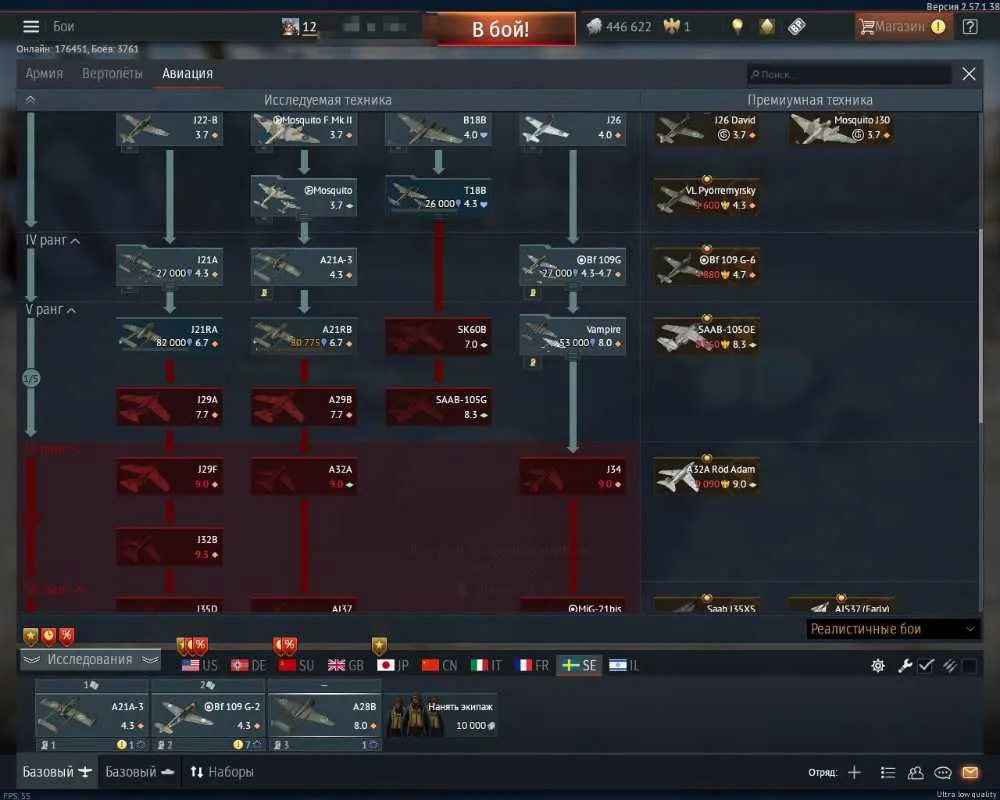Open the hamburger main menu
The height and width of the screenshot is (800, 1000).
(x=31, y=27)
